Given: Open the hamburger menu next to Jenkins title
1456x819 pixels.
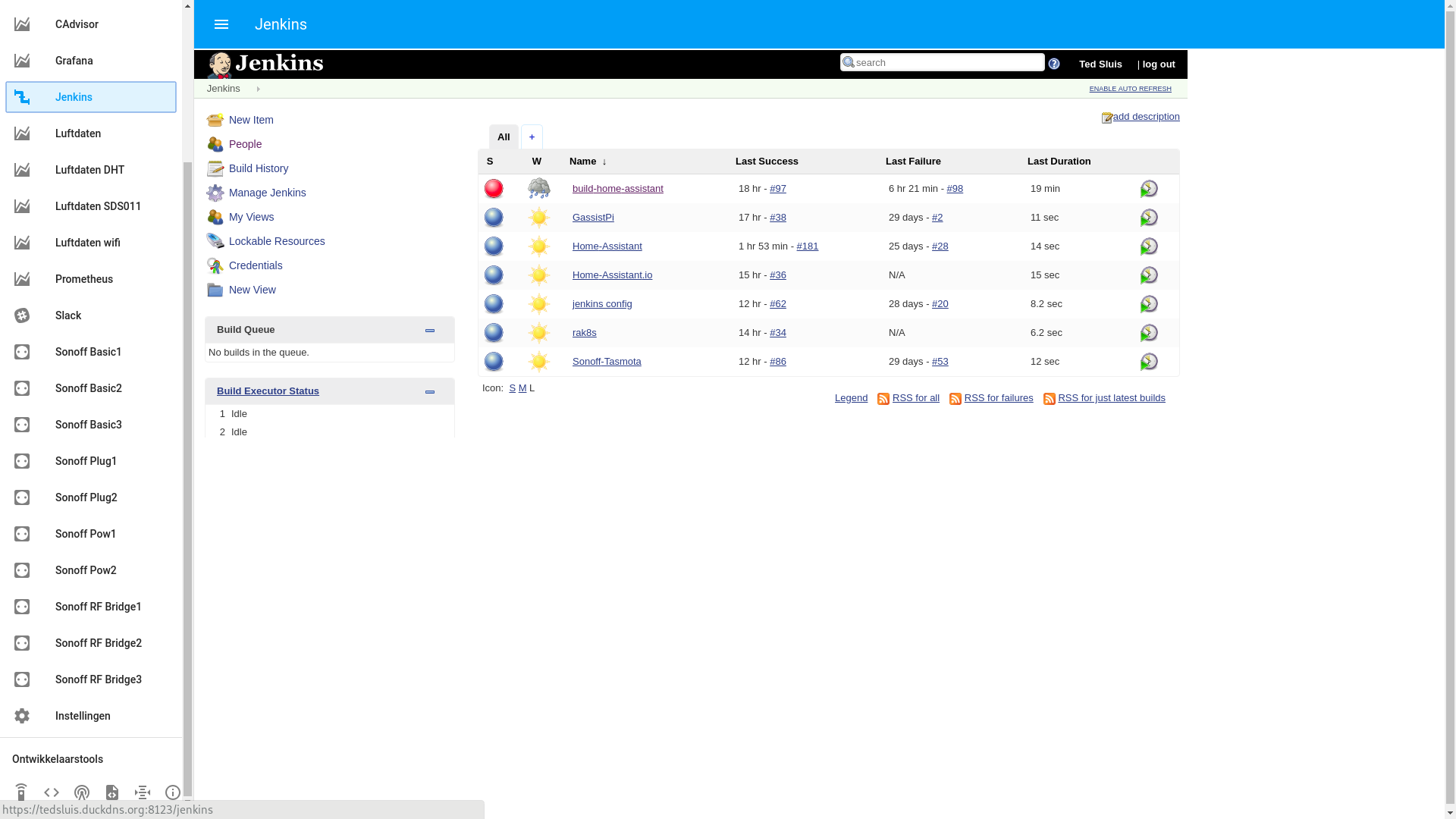Looking at the screenshot, I should point(221,24).
